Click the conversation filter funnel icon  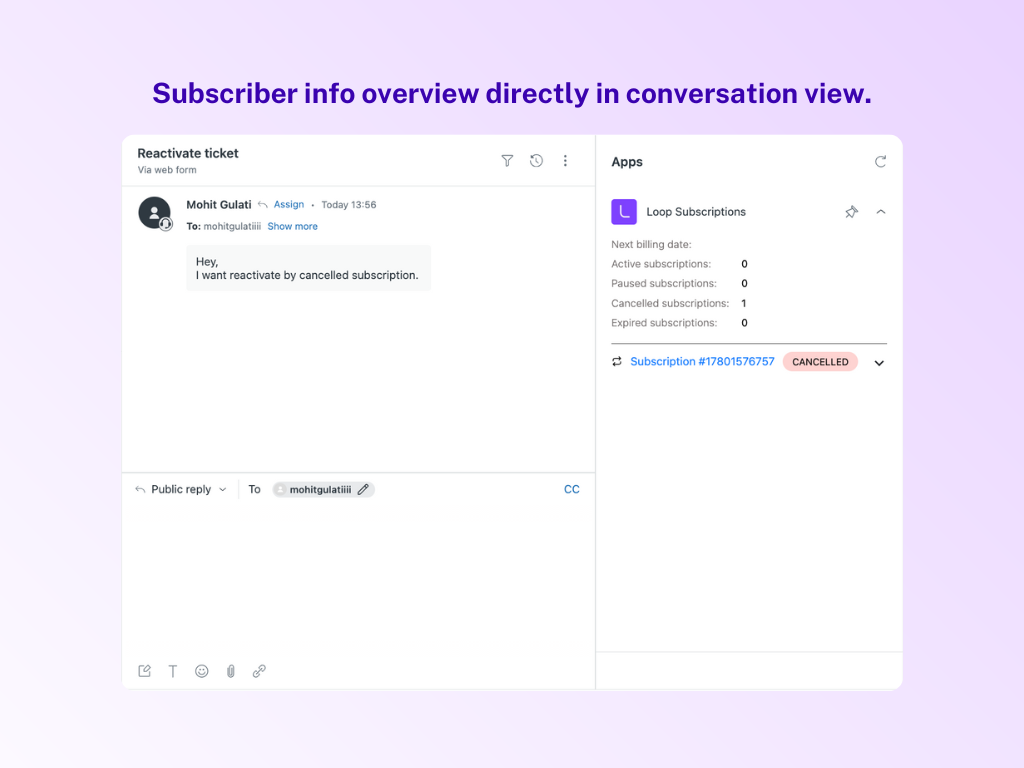coord(507,161)
